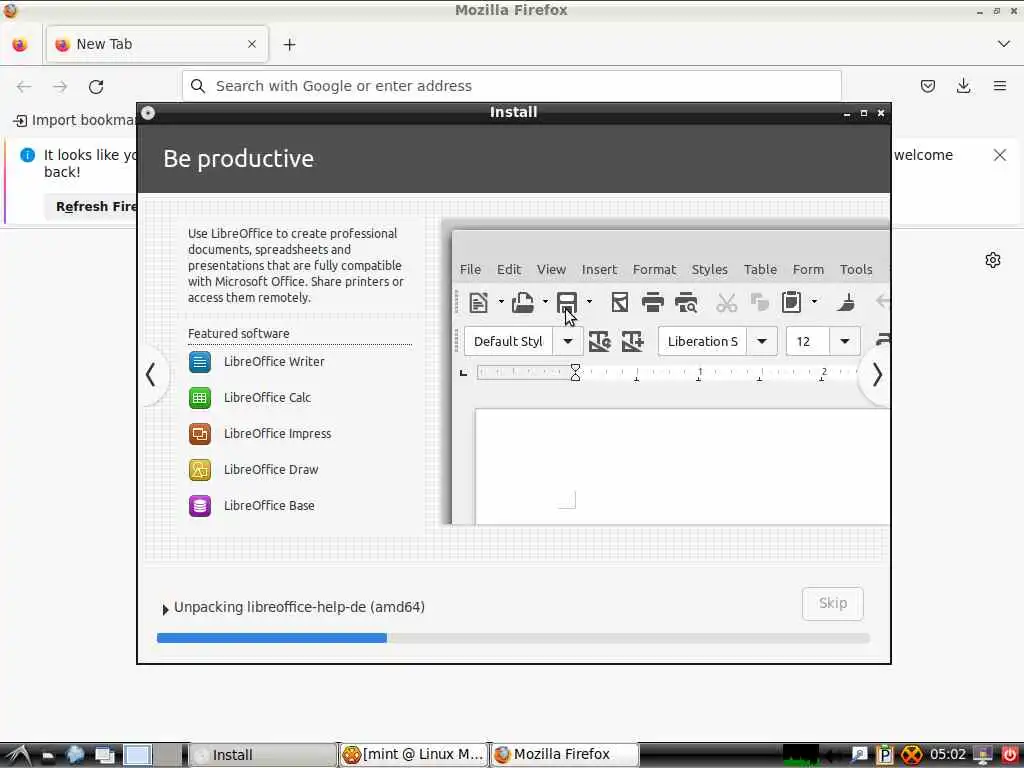Click the Install window menu icon
This screenshot has height=768, width=1024.
click(x=148, y=113)
